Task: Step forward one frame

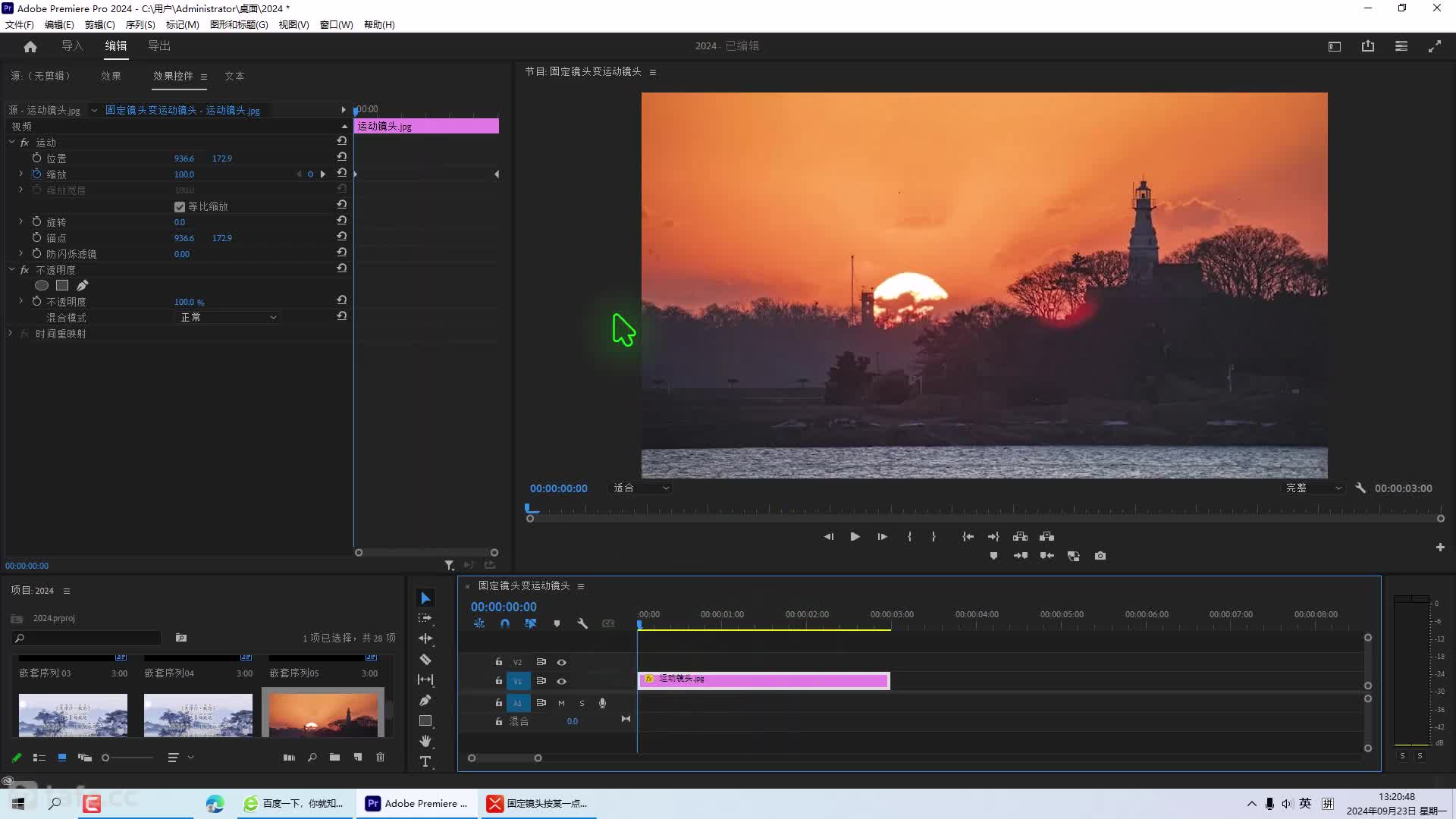Action: tap(882, 536)
